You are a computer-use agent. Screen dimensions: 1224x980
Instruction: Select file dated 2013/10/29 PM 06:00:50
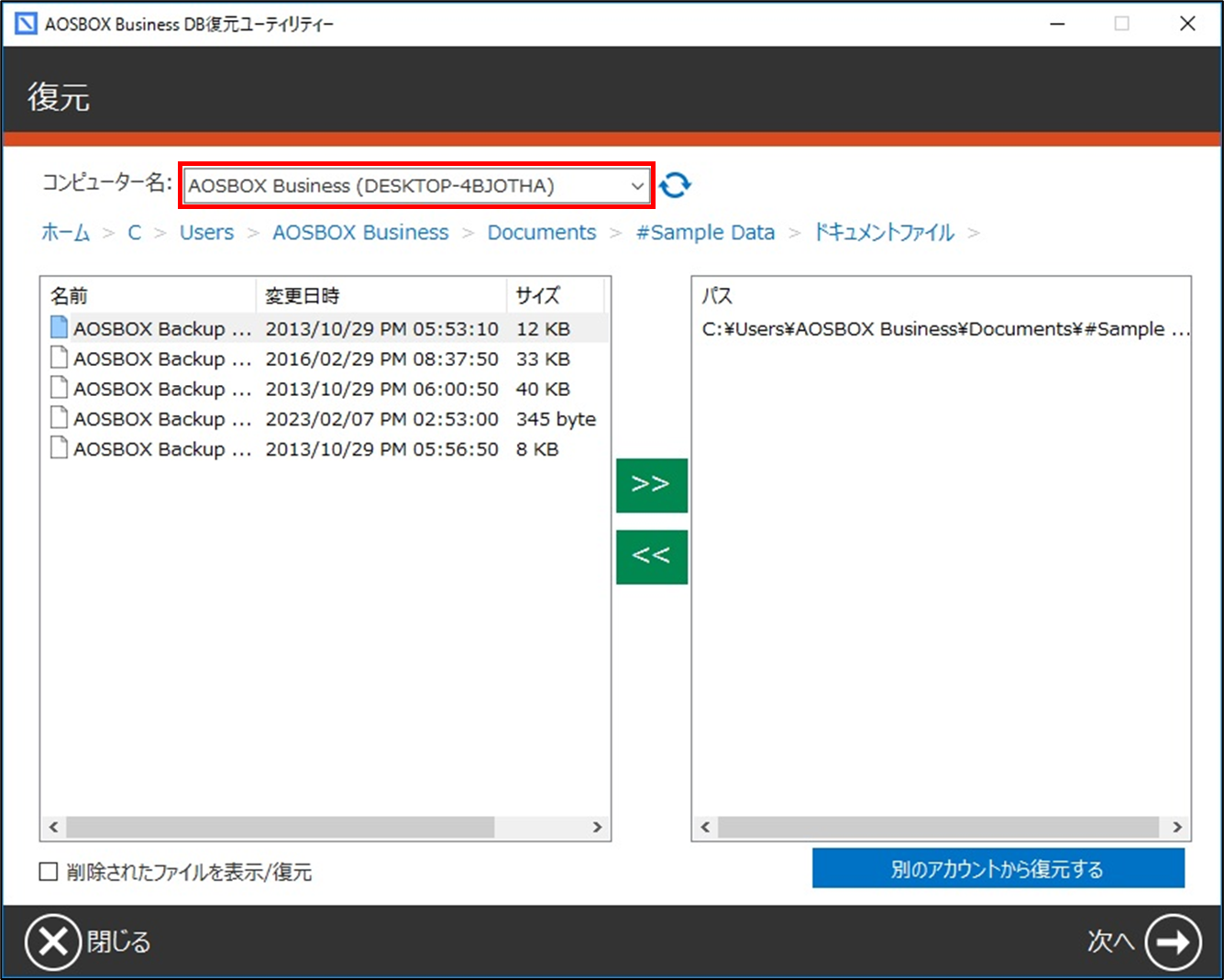click(x=325, y=389)
